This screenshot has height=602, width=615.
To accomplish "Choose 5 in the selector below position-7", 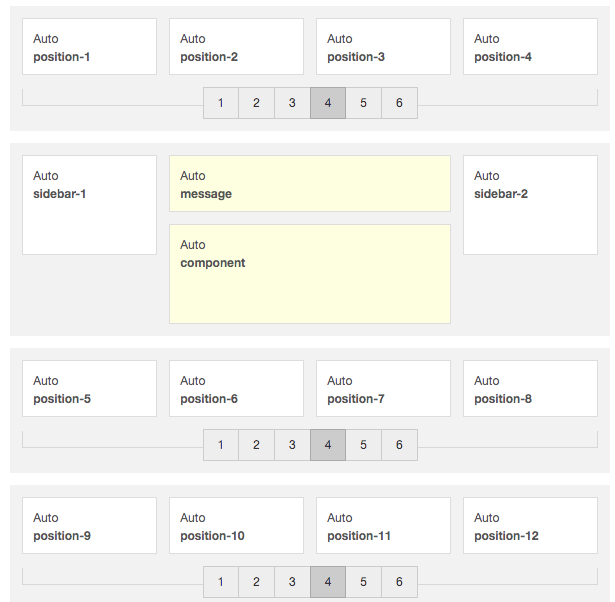I will (364, 445).
